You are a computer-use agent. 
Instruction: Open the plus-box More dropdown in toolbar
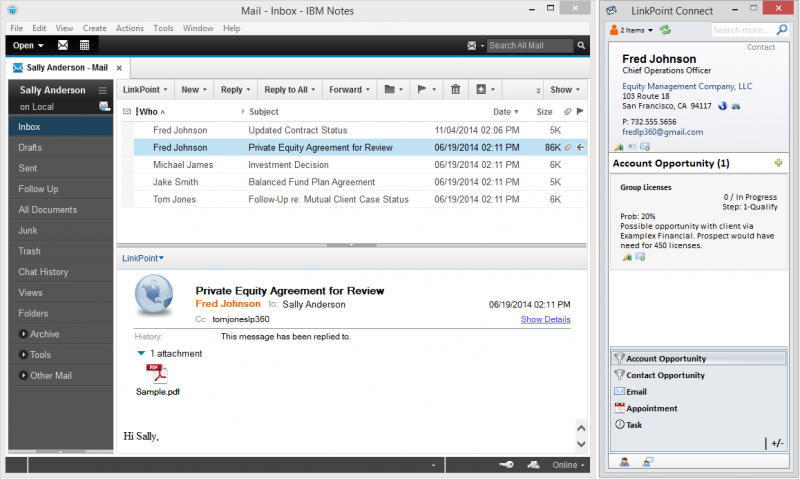coord(485,90)
